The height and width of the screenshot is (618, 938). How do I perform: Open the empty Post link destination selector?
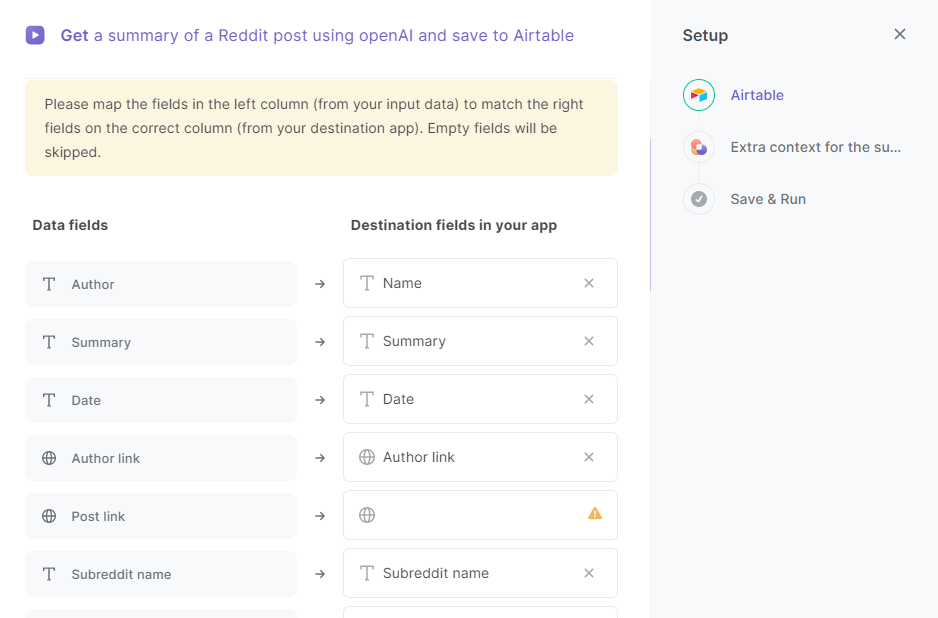coord(470,514)
